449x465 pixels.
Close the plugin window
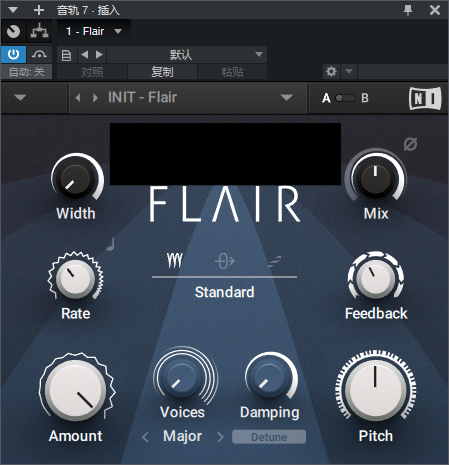click(435, 10)
